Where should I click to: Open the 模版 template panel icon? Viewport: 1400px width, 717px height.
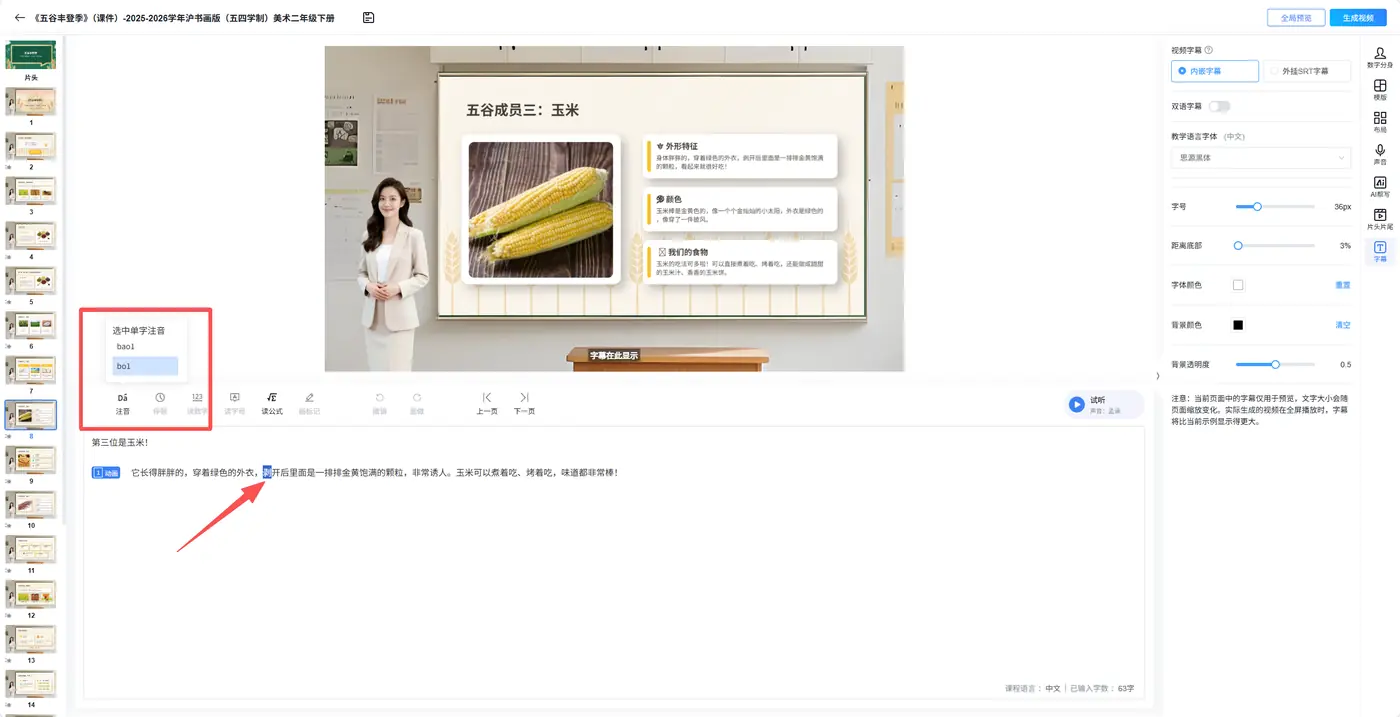[x=1380, y=89]
